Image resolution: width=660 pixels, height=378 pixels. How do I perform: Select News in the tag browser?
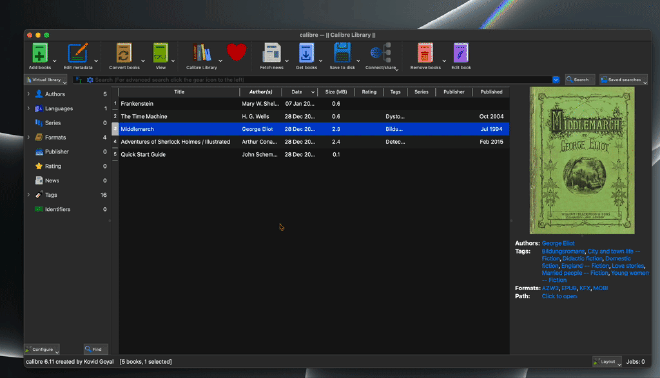52,181
